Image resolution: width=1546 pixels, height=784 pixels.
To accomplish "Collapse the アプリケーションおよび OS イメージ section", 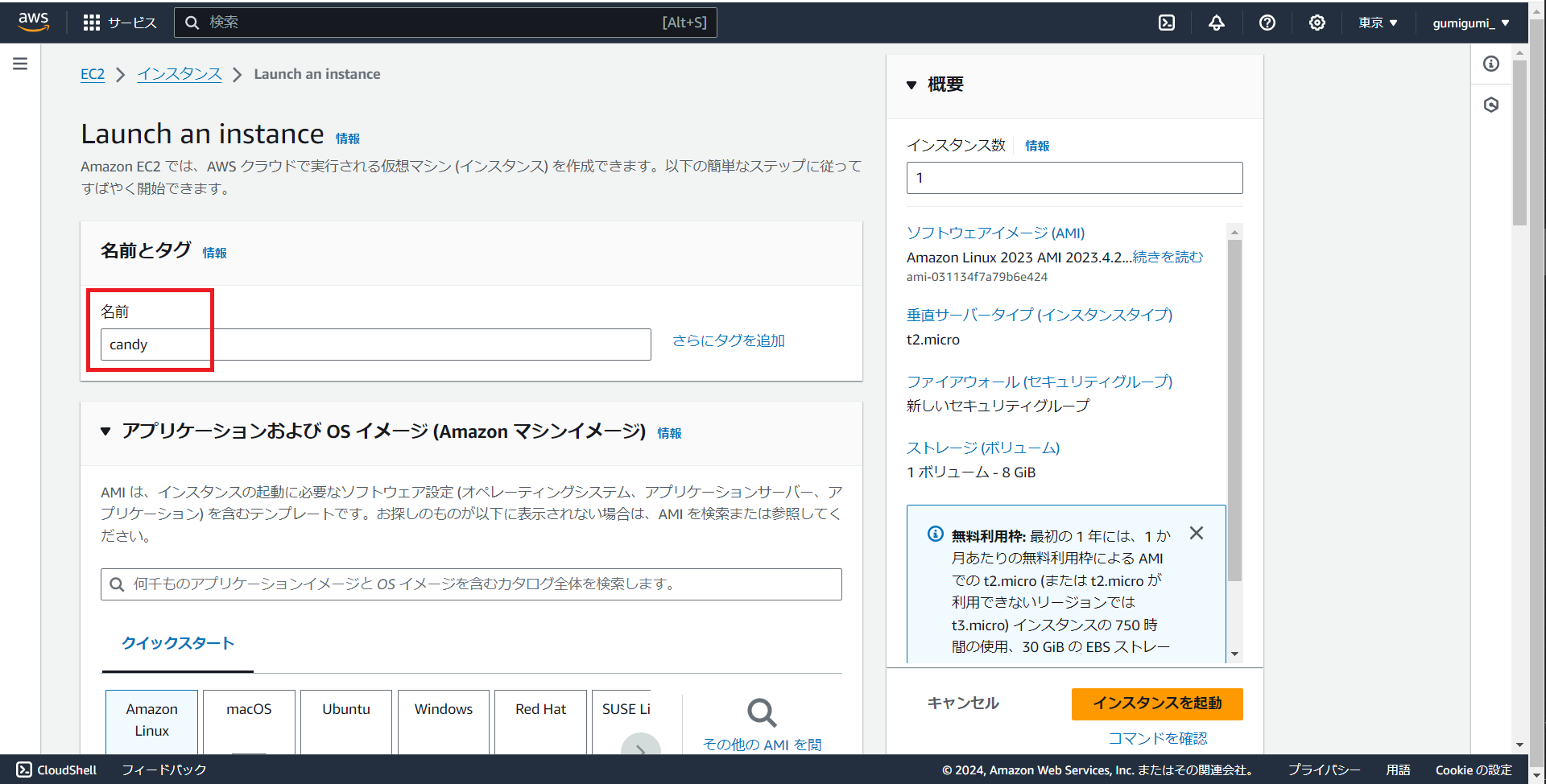I will tap(105, 431).
